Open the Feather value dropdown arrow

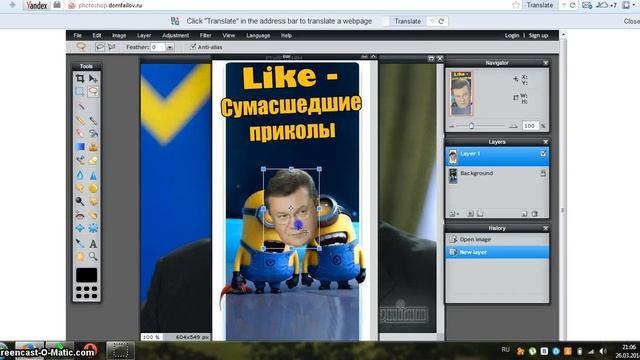point(169,47)
